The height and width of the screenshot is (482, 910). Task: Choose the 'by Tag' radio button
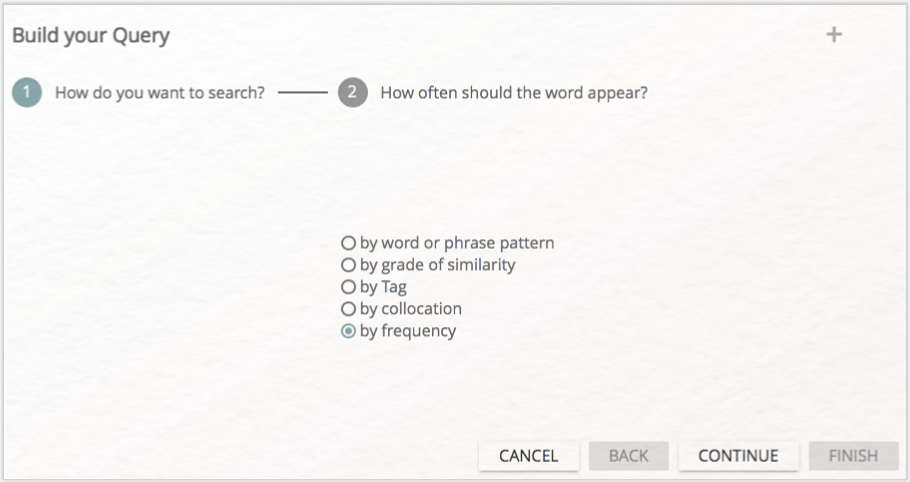348,287
